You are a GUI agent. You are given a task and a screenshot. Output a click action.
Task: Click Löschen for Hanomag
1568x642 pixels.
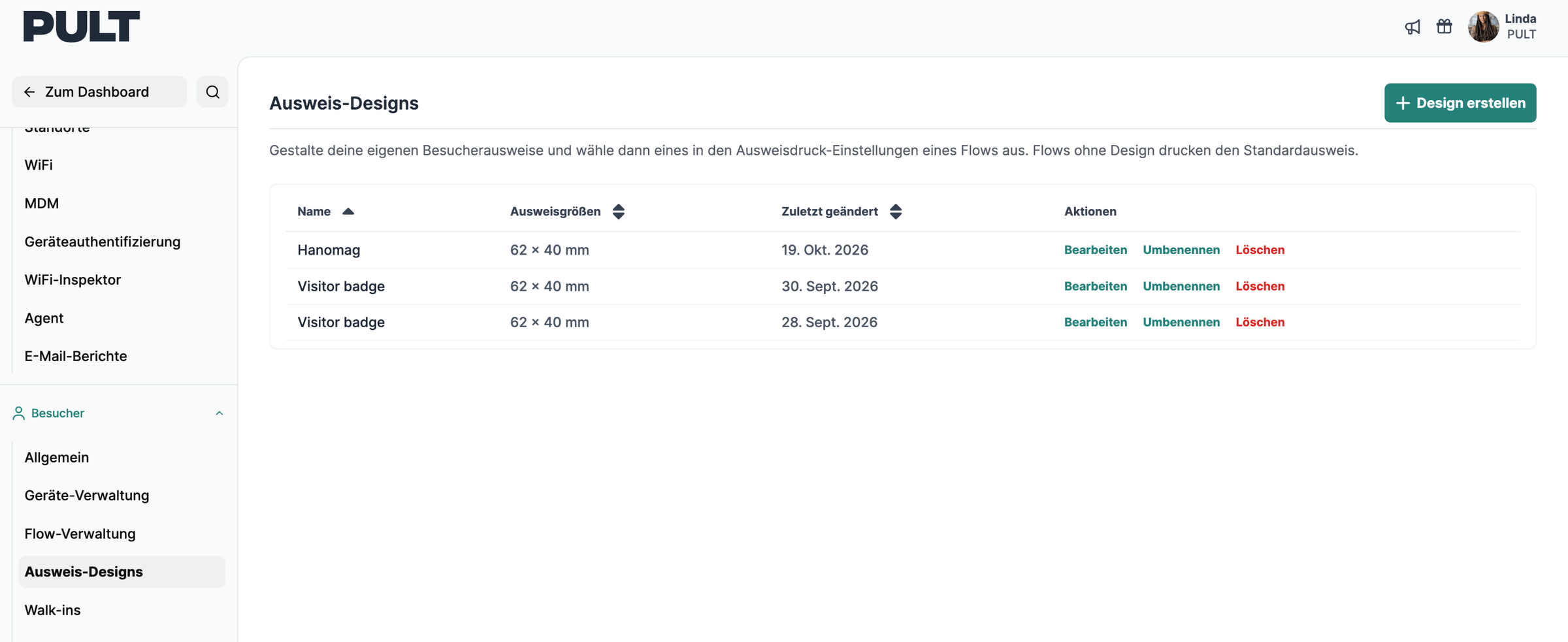1260,250
